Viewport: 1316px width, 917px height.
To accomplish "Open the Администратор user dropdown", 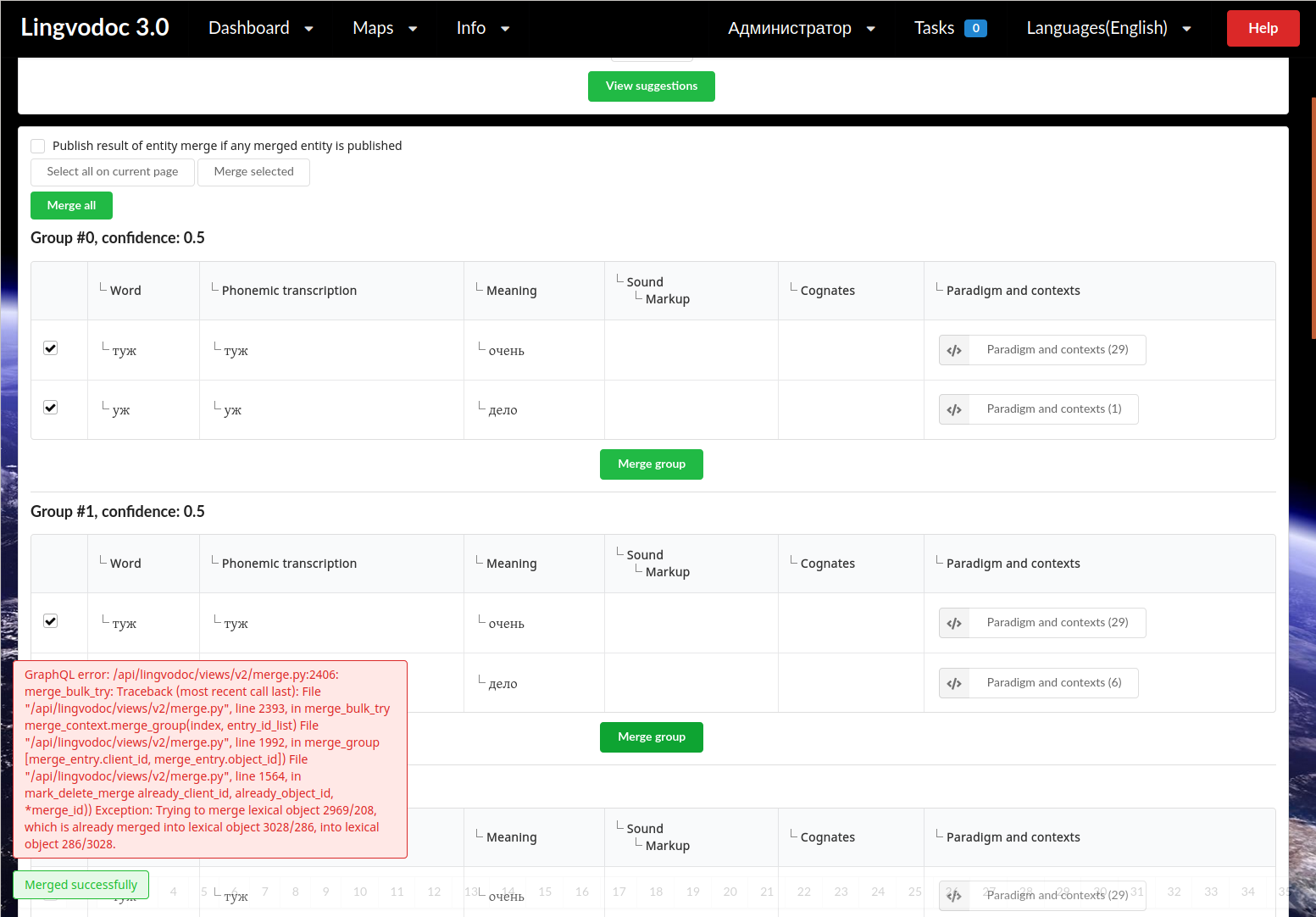I will click(x=801, y=28).
